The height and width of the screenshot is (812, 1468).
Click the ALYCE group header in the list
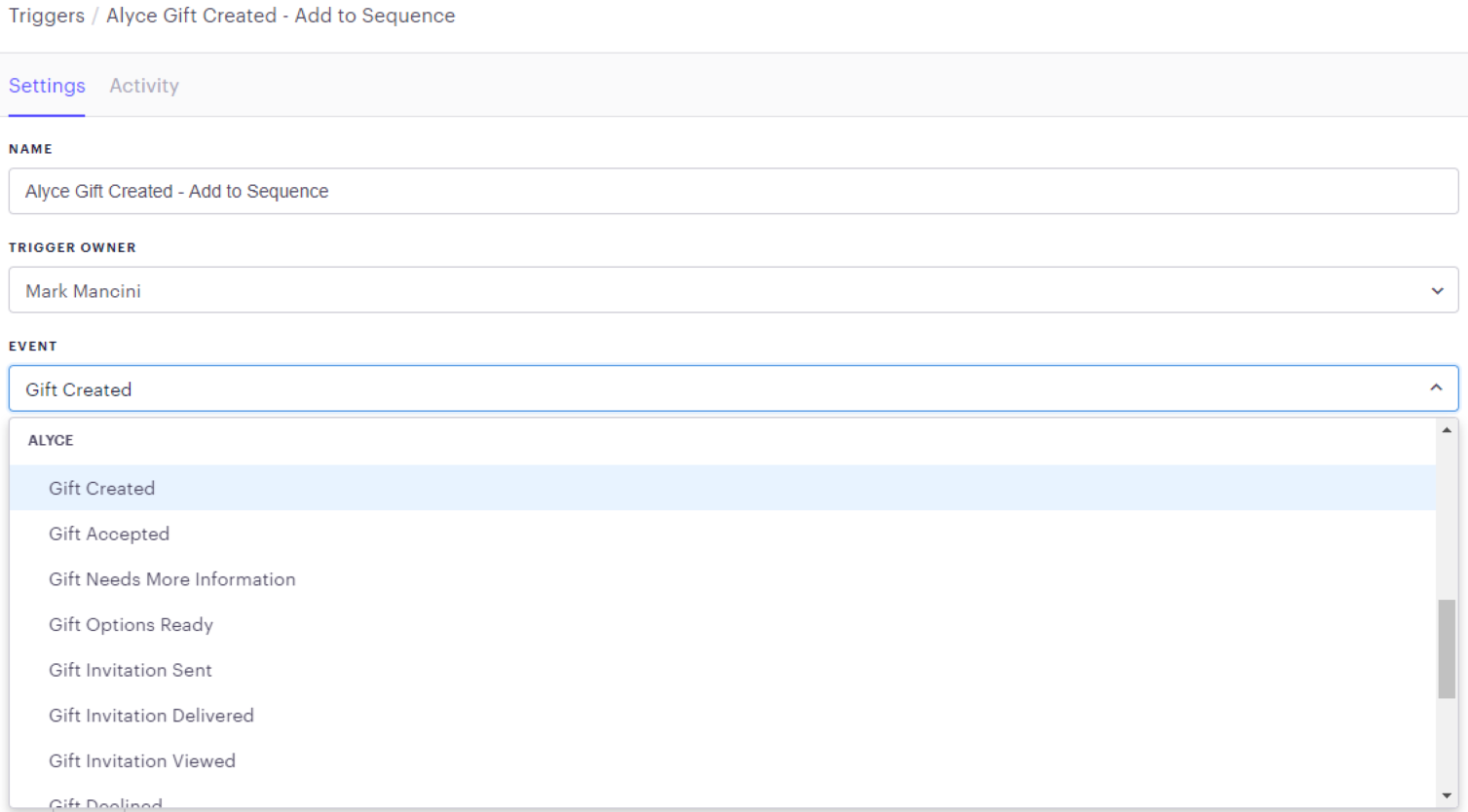click(51, 440)
